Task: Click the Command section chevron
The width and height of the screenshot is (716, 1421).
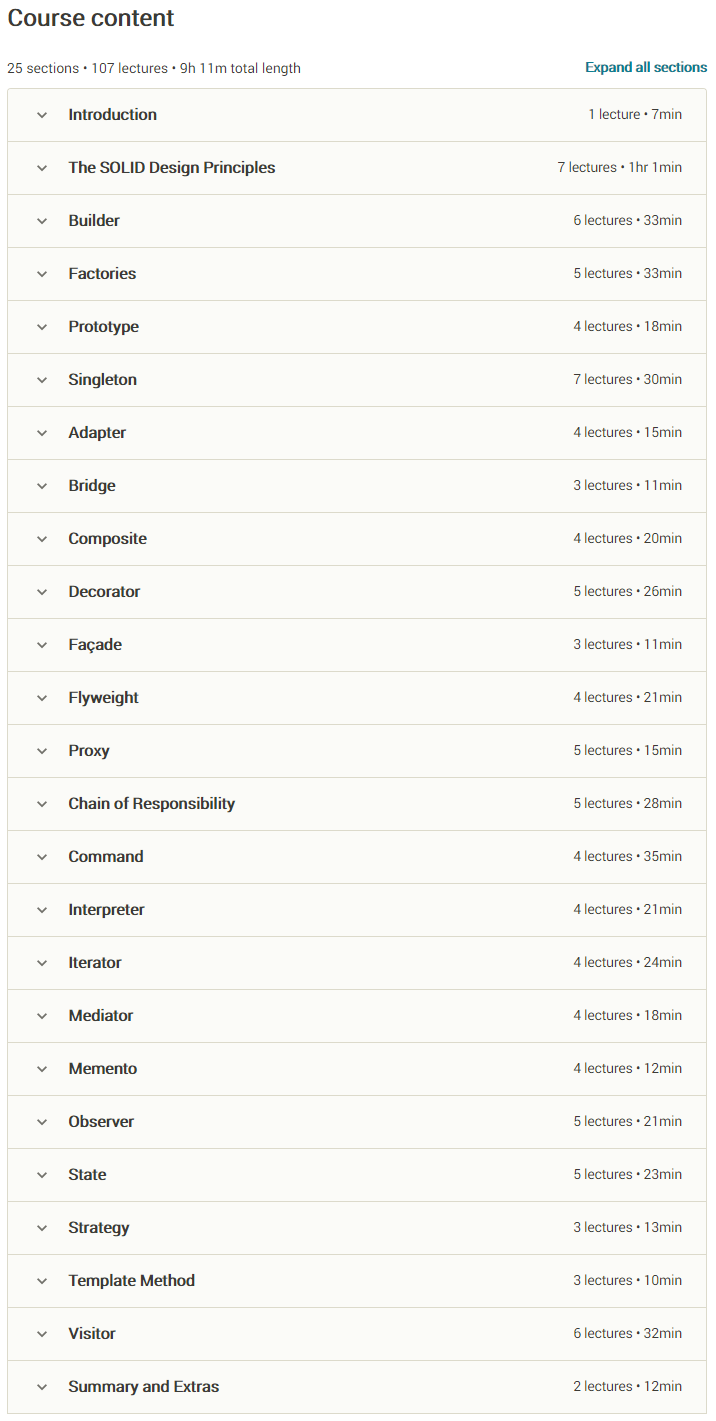Action: 42,857
